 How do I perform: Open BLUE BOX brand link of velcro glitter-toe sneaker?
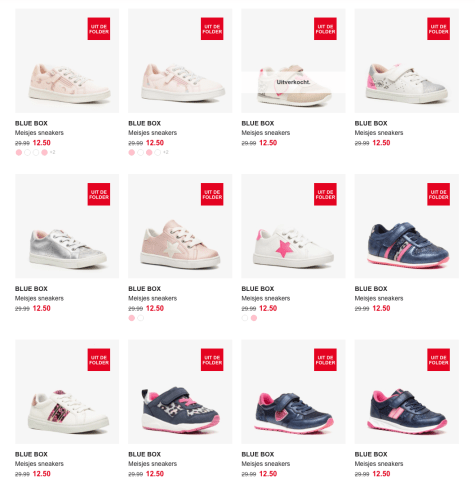(x=371, y=123)
